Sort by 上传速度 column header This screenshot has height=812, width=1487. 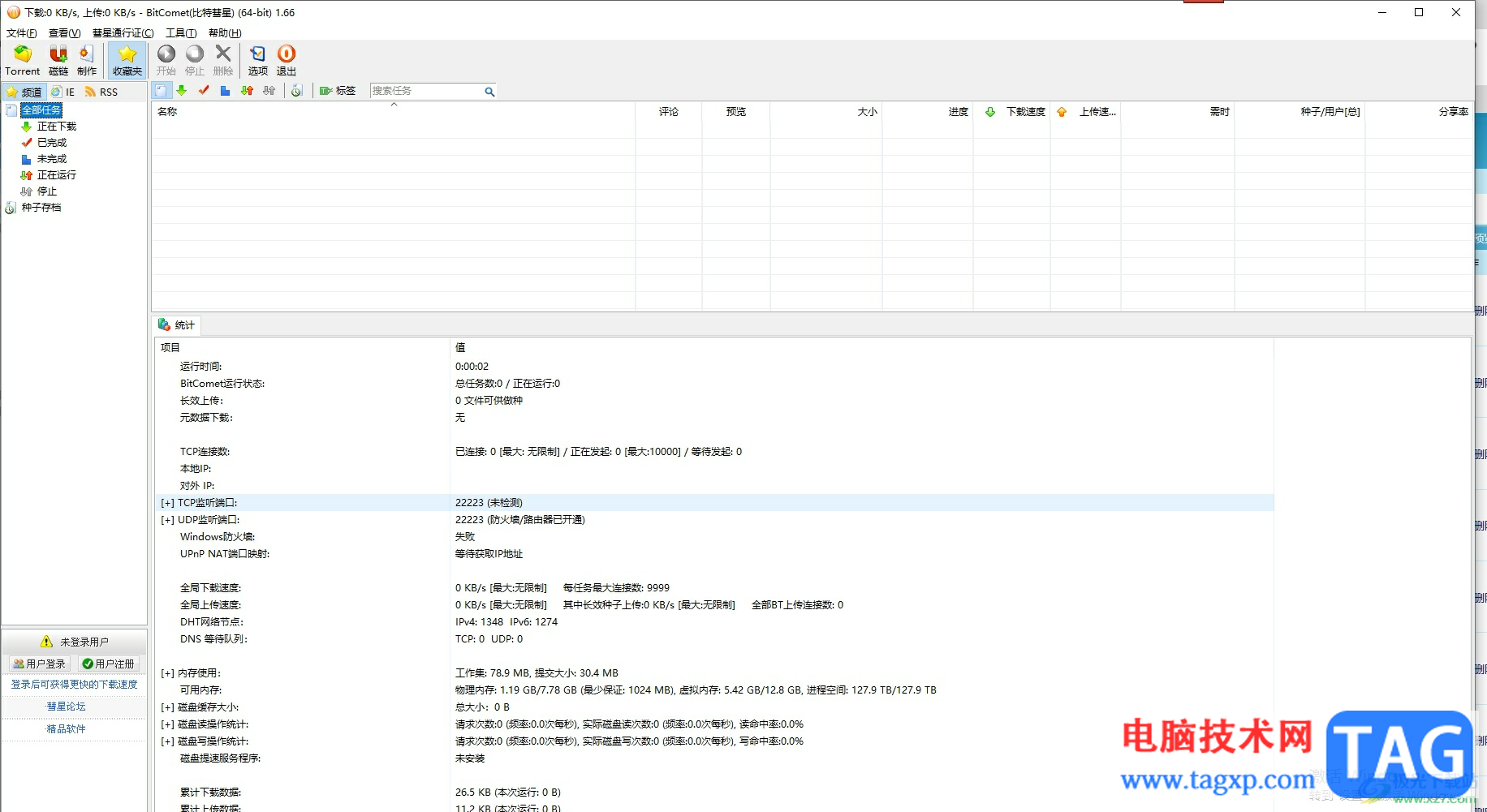coord(1086,112)
